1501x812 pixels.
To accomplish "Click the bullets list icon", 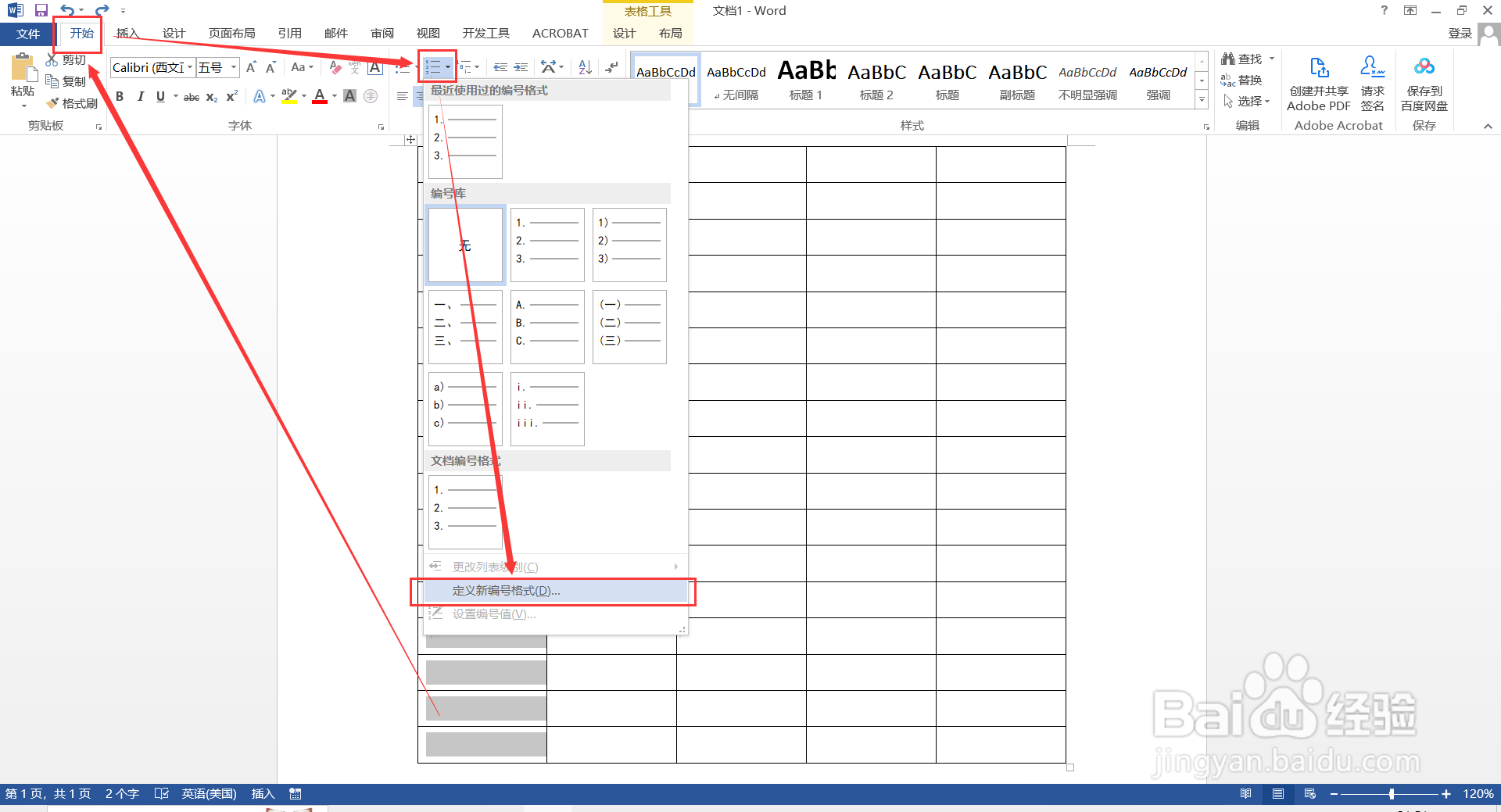I will pos(402,68).
